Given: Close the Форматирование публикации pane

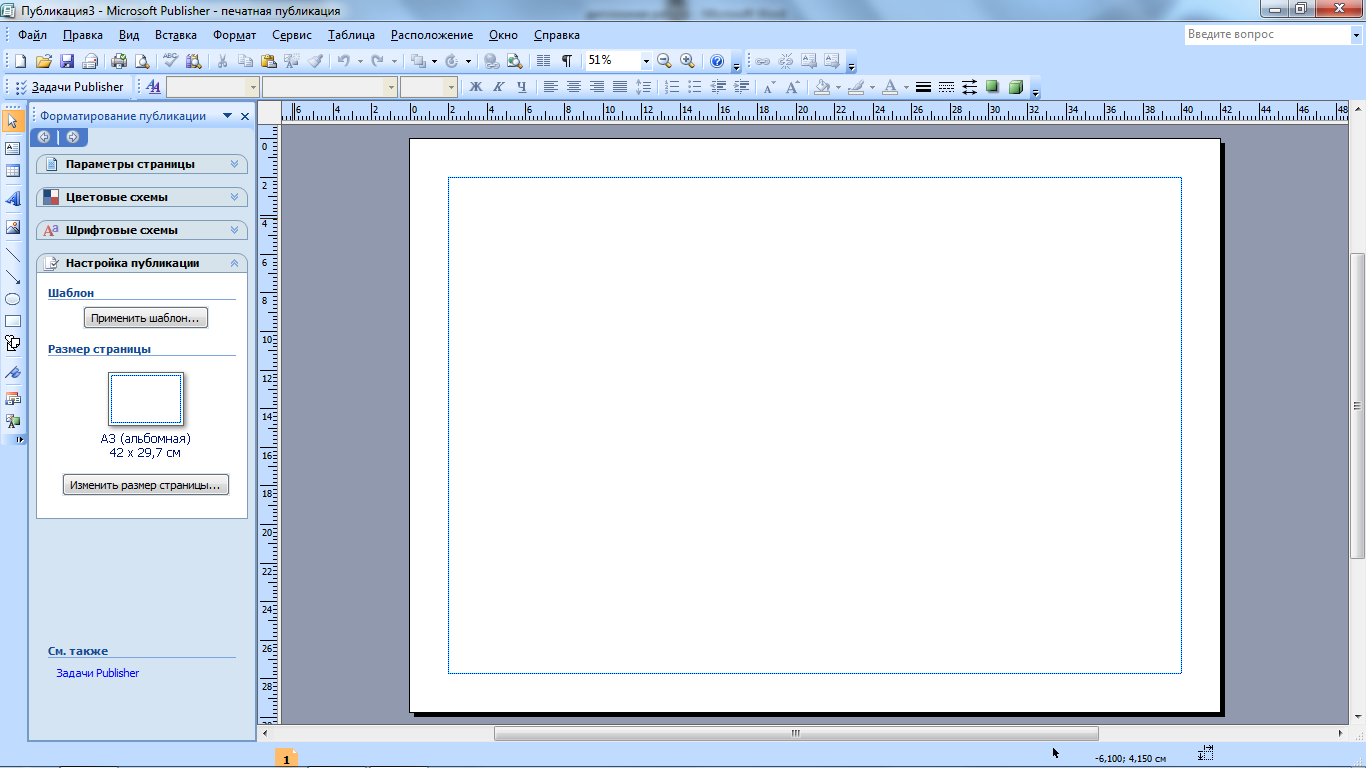Looking at the screenshot, I should (246, 116).
